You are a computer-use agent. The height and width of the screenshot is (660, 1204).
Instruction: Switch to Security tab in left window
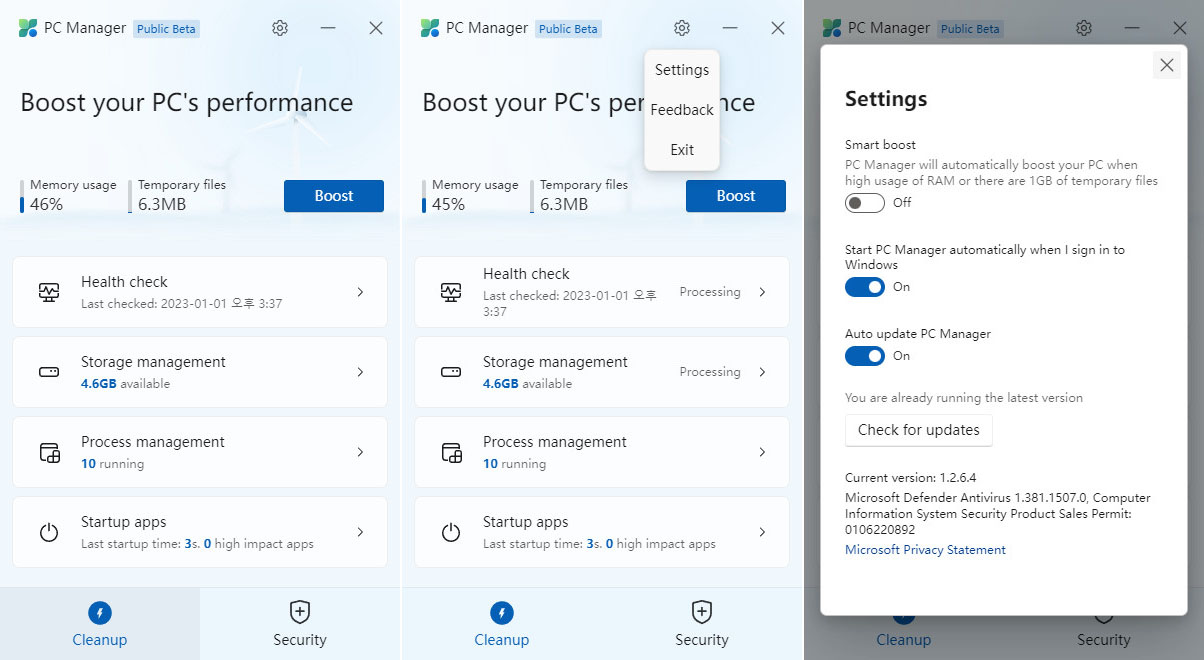tap(300, 622)
